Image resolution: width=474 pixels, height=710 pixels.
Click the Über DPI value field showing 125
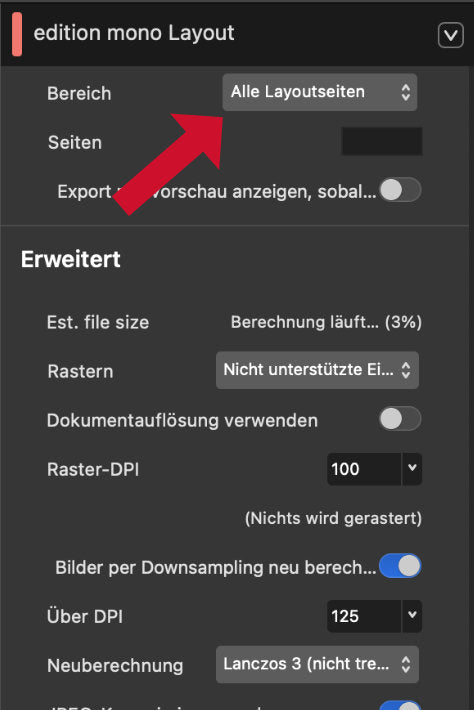pyautogui.click(x=364, y=616)
